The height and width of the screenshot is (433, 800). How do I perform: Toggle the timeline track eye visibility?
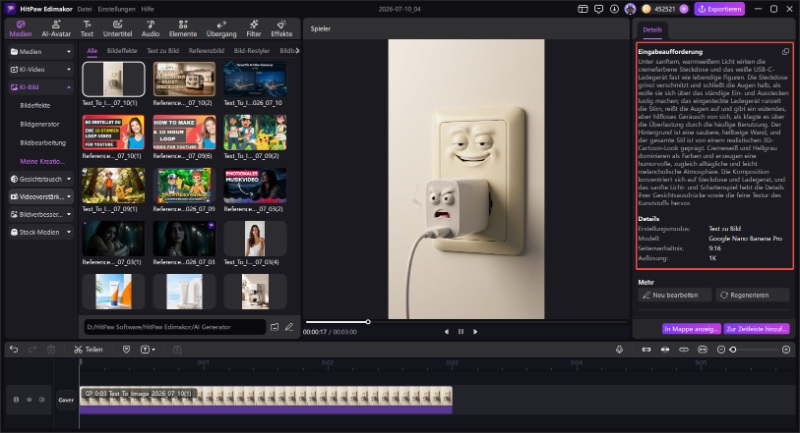tap(29, 400)
